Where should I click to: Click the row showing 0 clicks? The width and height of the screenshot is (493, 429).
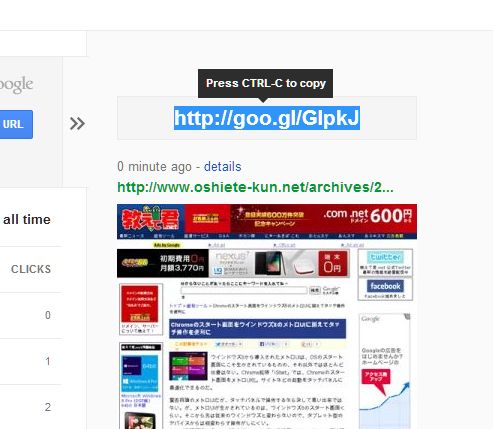click(x=31, y=315)
